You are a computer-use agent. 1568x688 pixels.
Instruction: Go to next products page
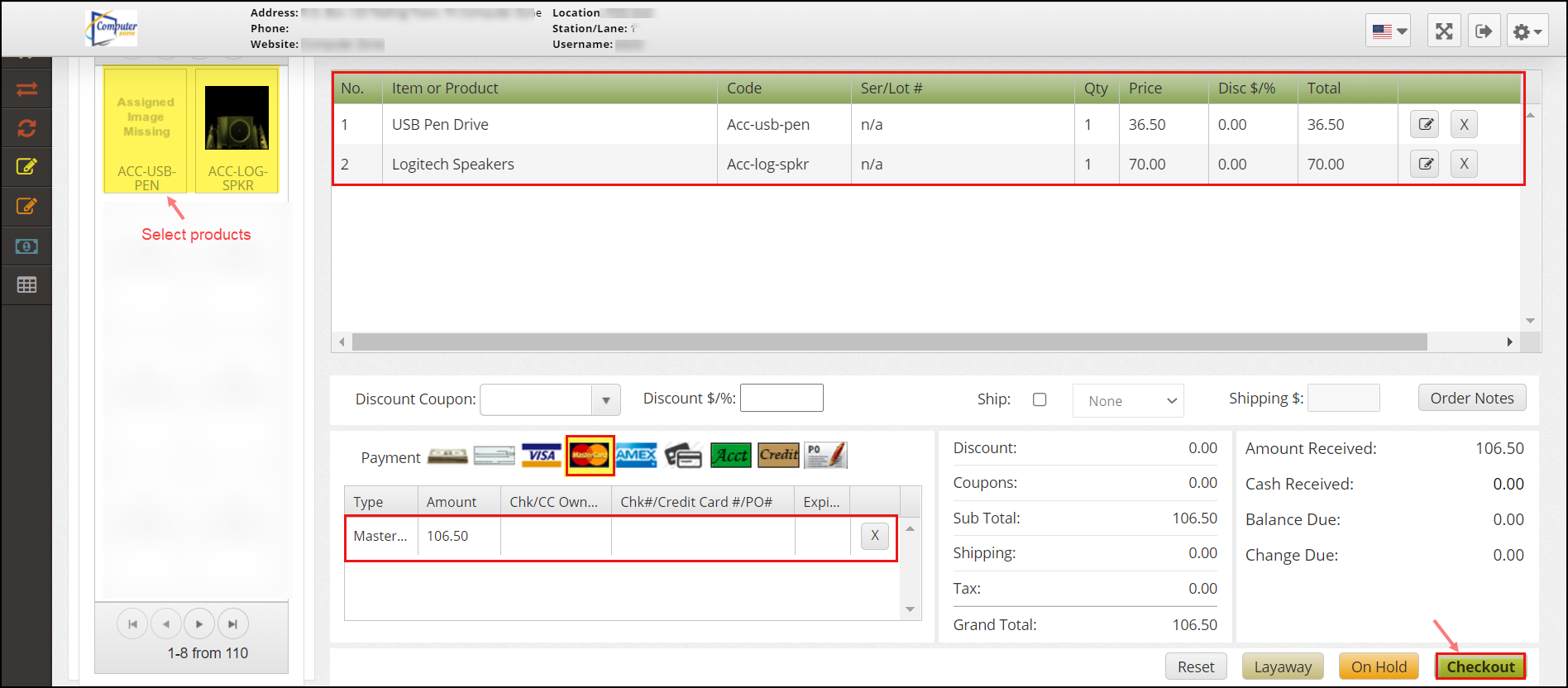[x=199, y=624]
